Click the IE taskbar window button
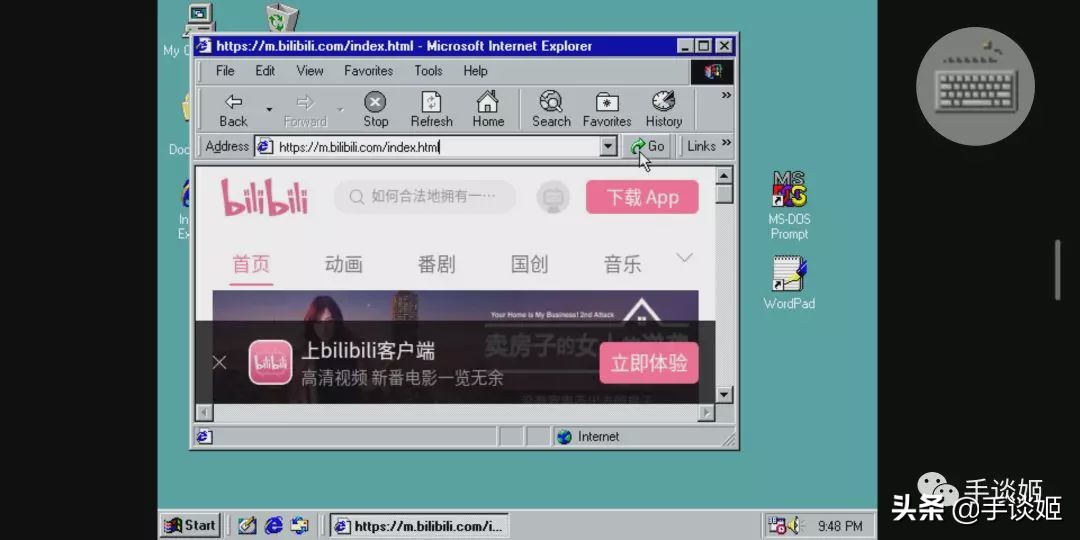 pyautogui.click(x=419, y=526)
